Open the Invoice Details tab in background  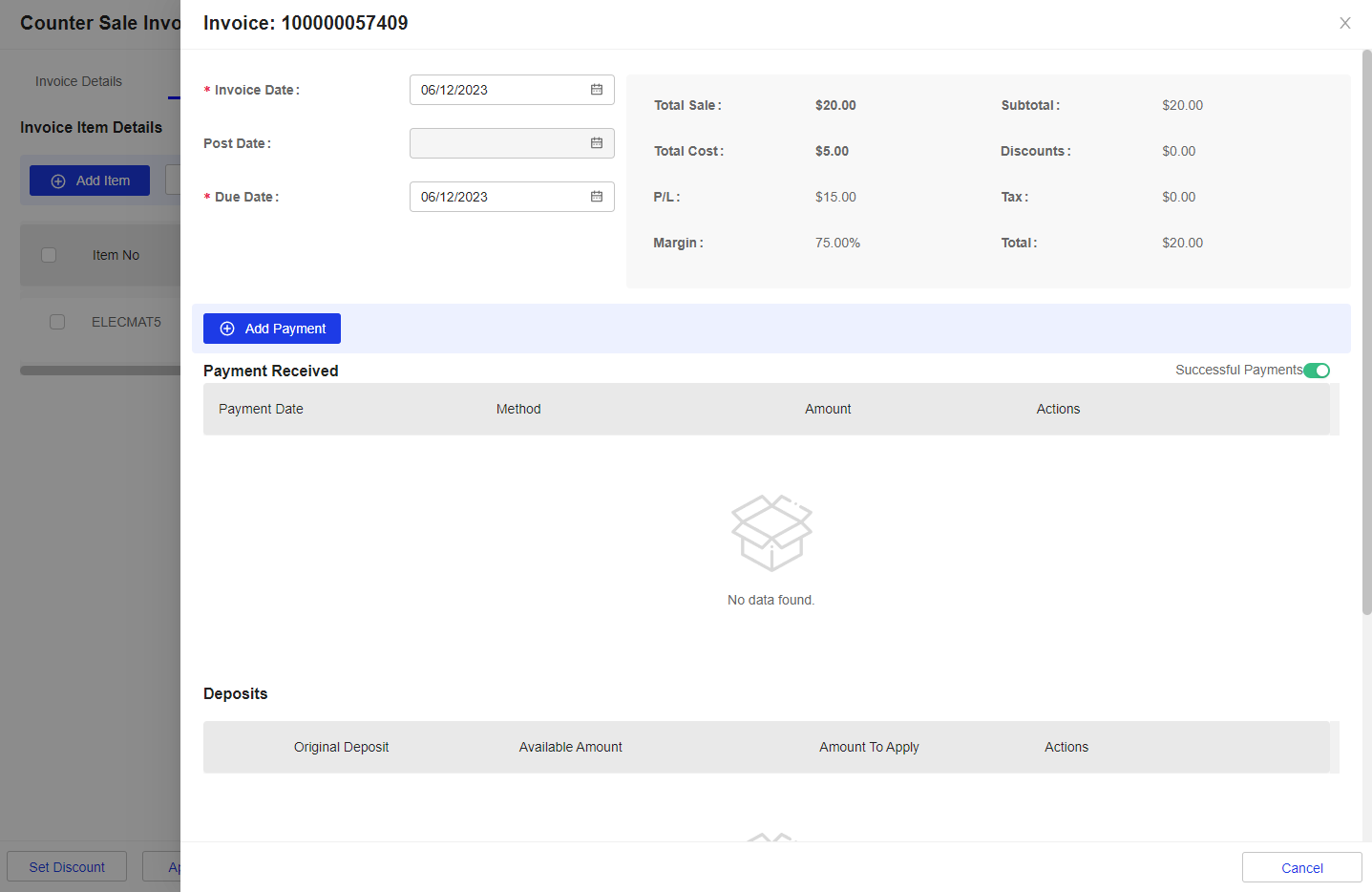click(78, 81)
